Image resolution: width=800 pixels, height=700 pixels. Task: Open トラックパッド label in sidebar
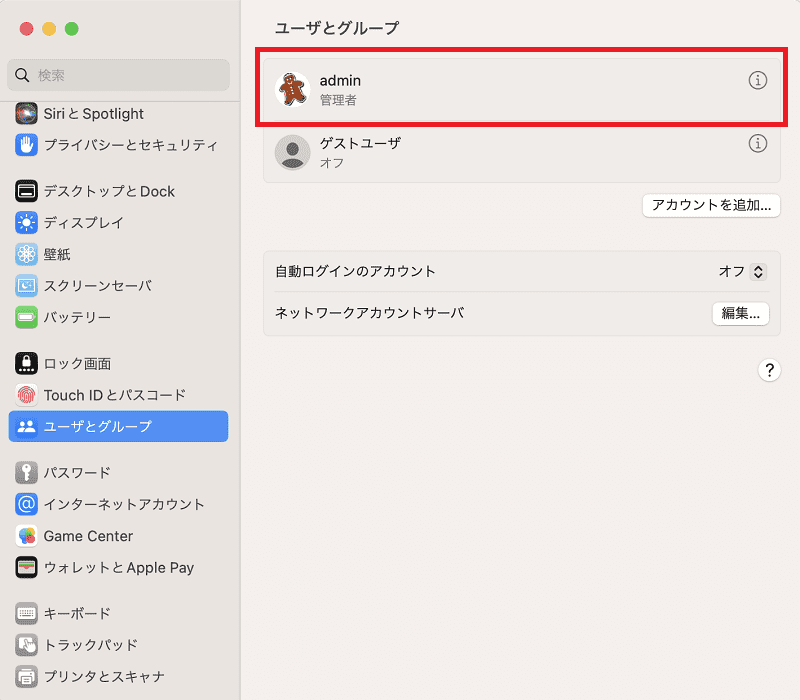pyautogui.click(x=91, y=645)
